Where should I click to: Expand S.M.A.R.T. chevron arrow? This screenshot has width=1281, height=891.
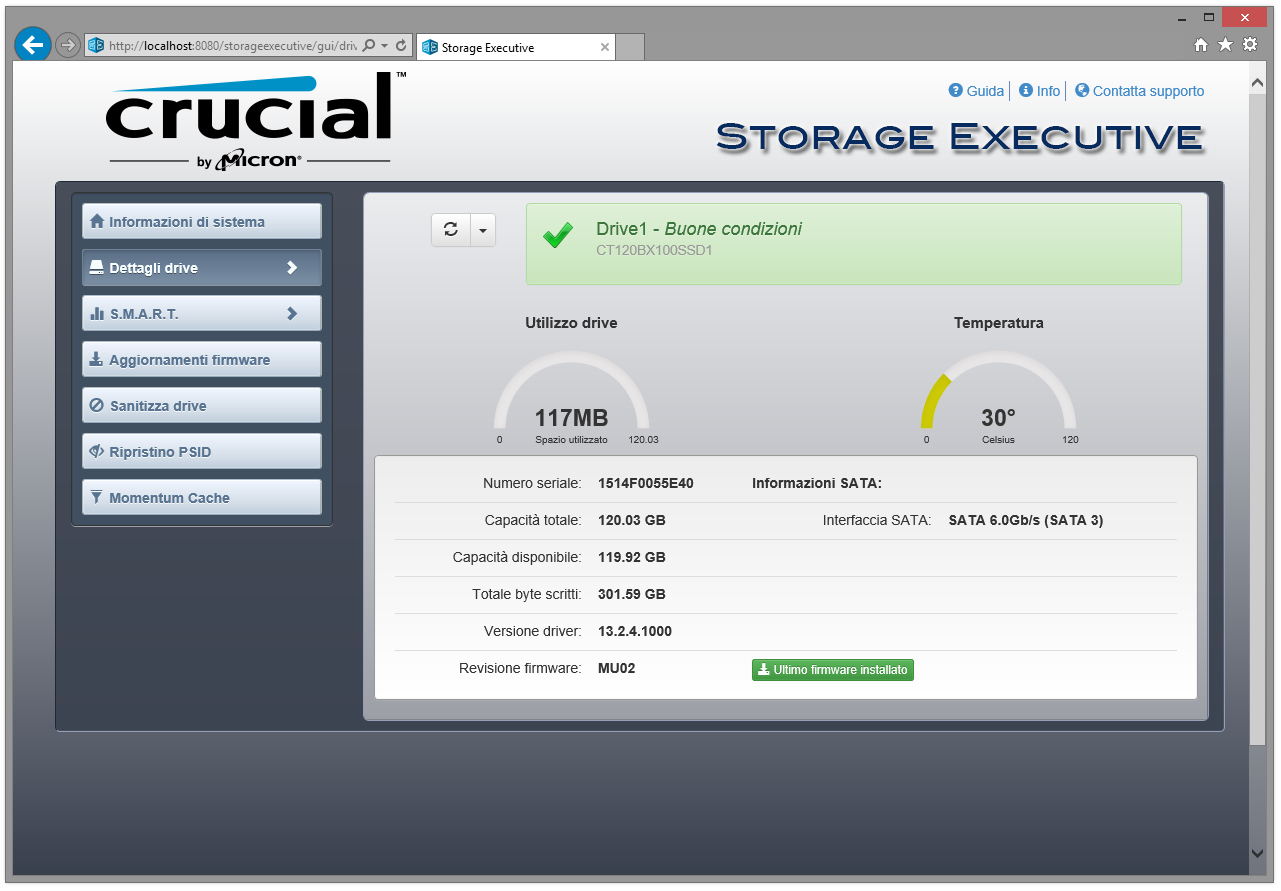pos(292,314)
